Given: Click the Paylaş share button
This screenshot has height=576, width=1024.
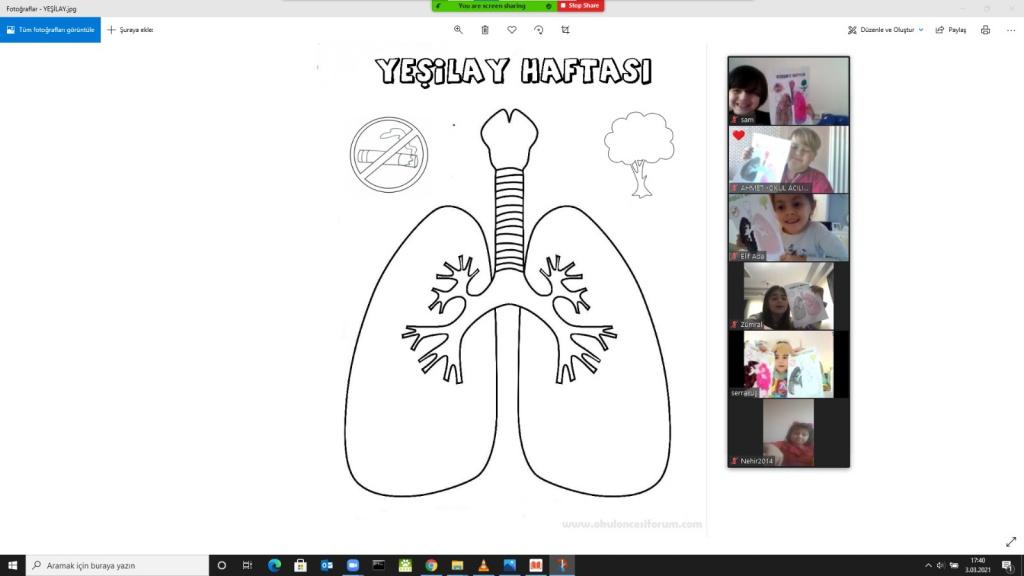Looking at the screenshot, I should [x=951, y=29].
